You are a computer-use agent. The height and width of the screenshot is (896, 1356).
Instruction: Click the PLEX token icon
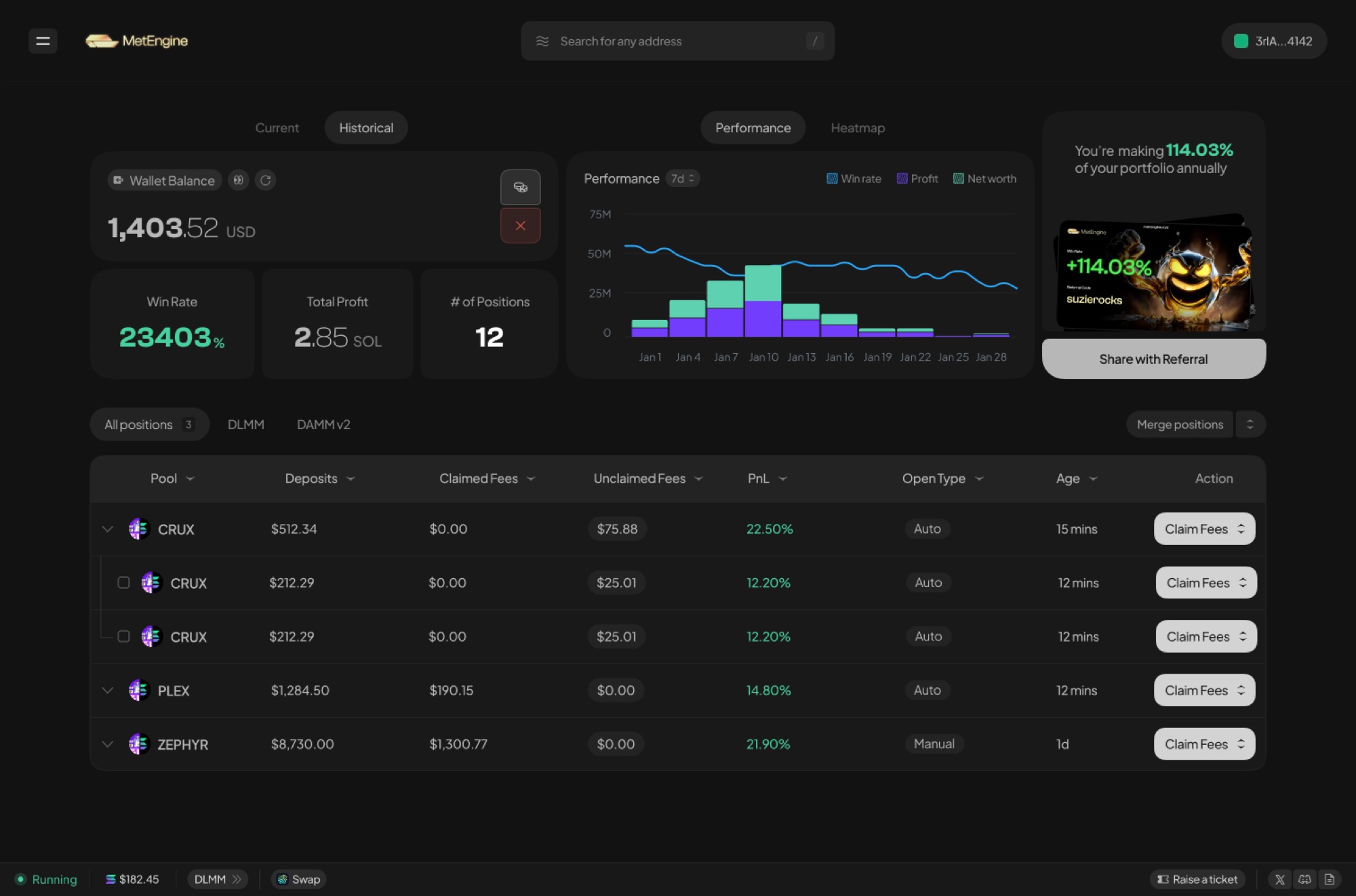point(138,690)
